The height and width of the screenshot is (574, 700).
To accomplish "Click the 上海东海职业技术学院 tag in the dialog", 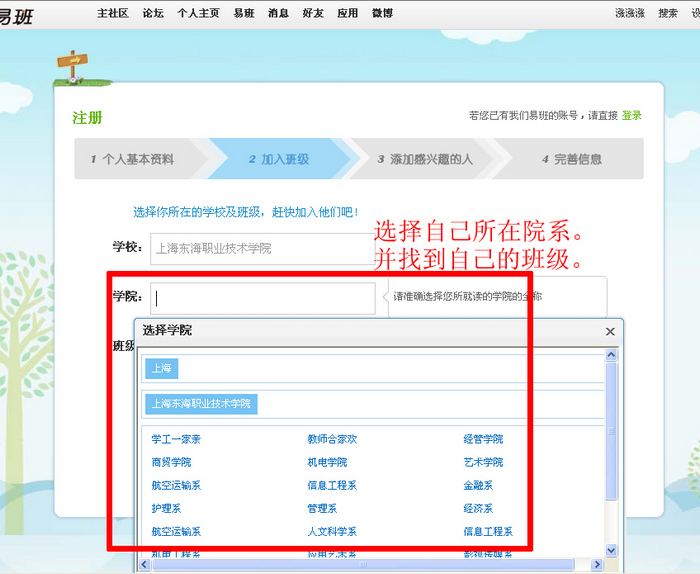I will point(201,404).
